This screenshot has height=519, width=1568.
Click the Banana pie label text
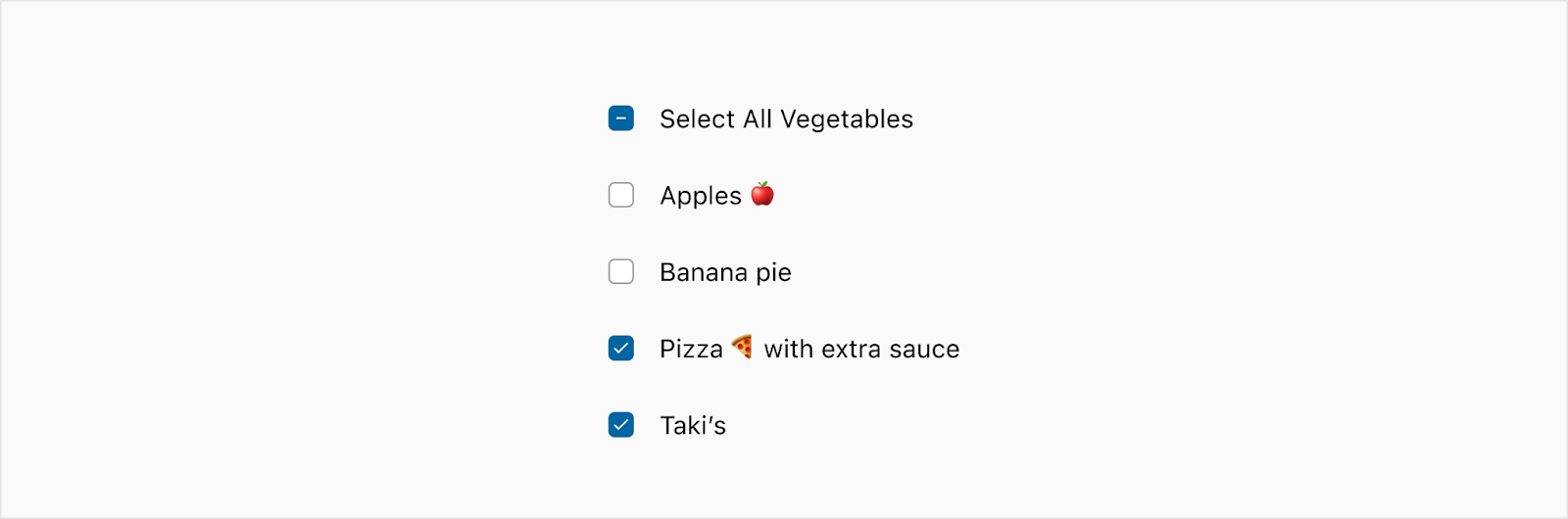(x=725, y=272)
